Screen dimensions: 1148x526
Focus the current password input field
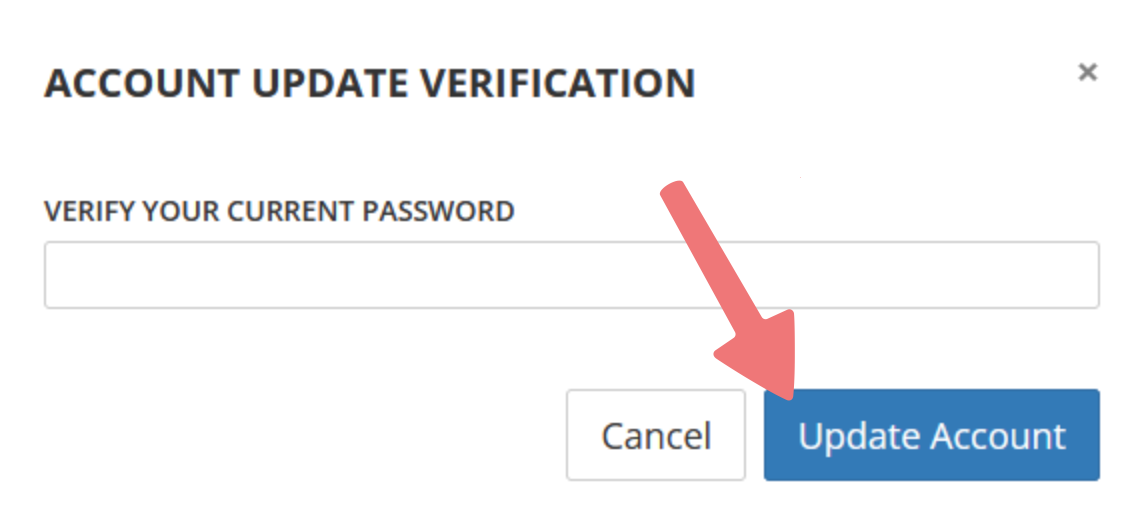pos(571,274)
